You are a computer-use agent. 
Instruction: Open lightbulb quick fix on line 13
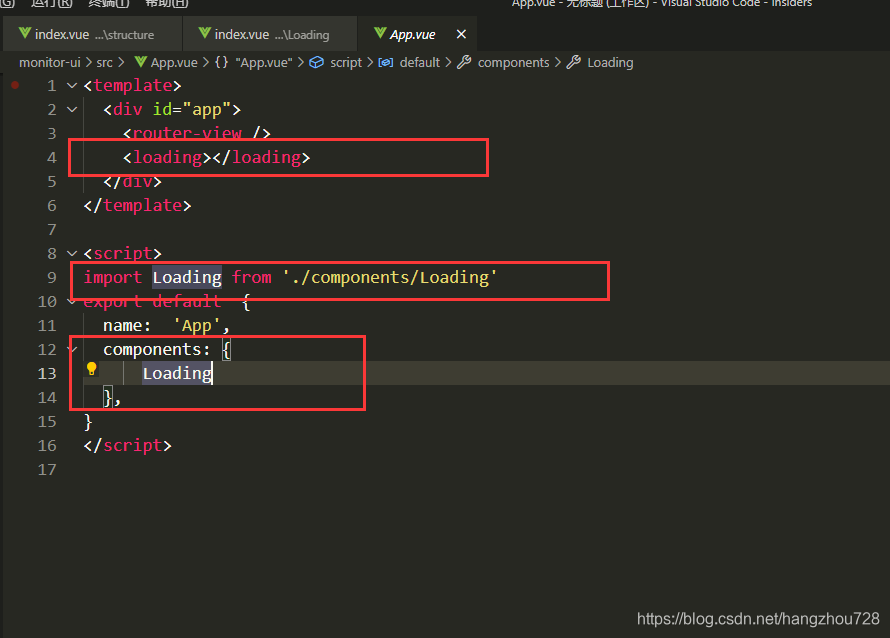(91, 369)
